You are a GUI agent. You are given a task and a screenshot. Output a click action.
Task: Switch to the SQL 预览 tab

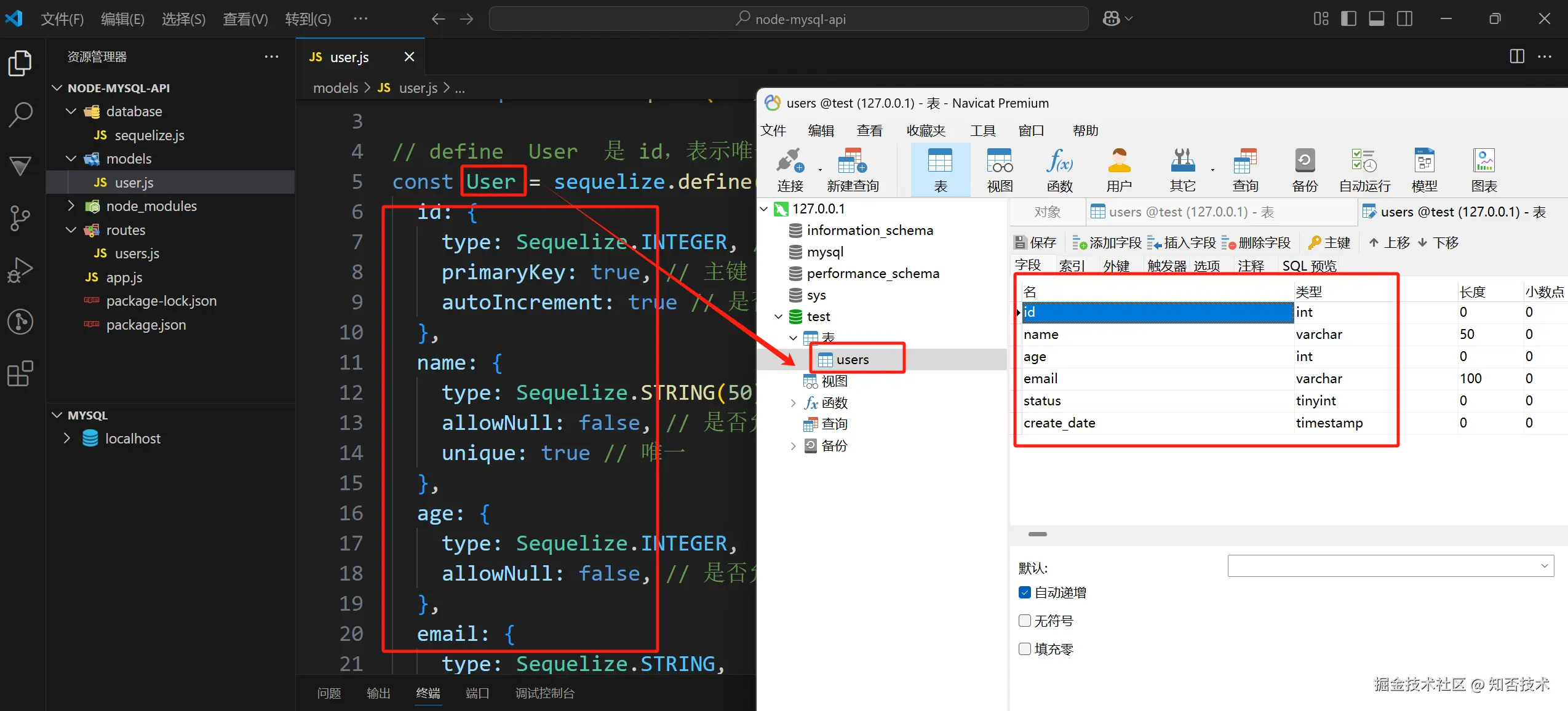click(1309, 266)
